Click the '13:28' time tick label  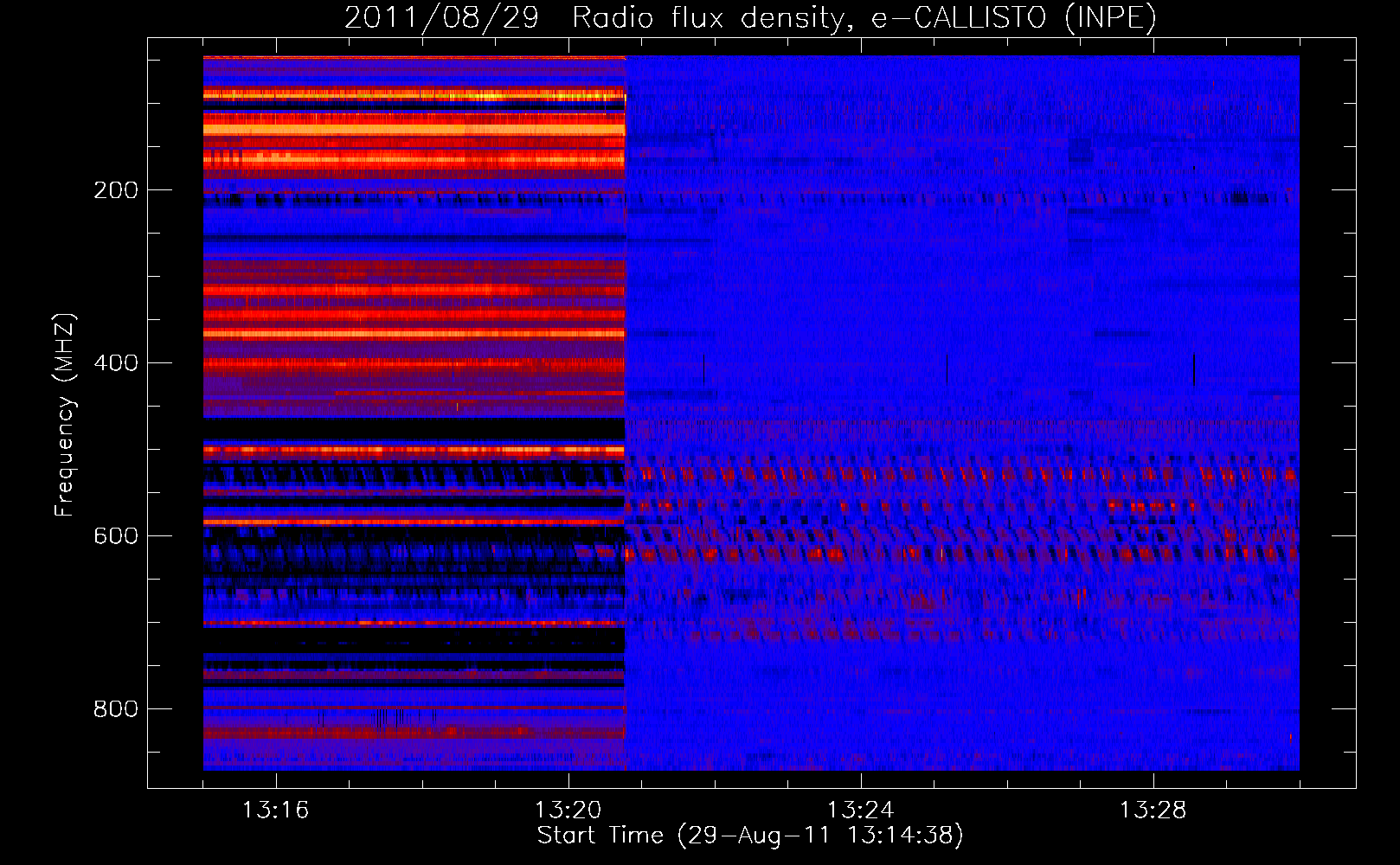pyautogui.click(x=1153, y=811)
